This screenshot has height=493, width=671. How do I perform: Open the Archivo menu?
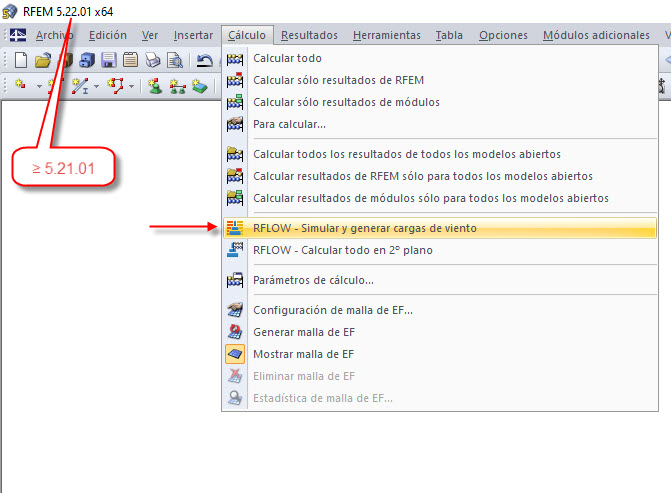point(54,35)
